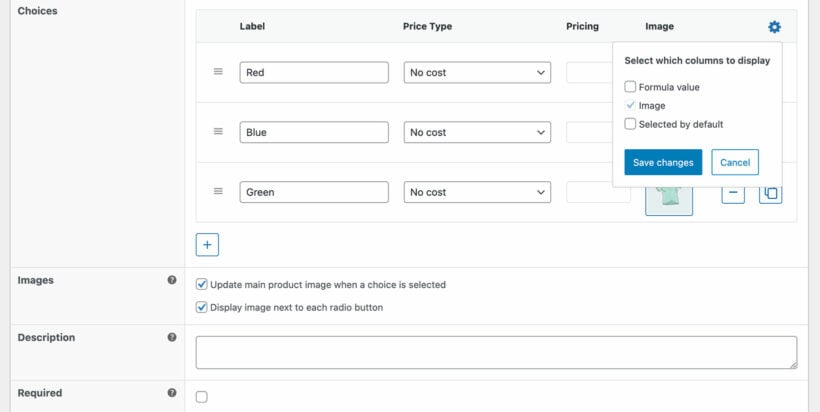Screen dimensions: 820x412
Task: Click the Red label input field
Action: click(314, 73)
